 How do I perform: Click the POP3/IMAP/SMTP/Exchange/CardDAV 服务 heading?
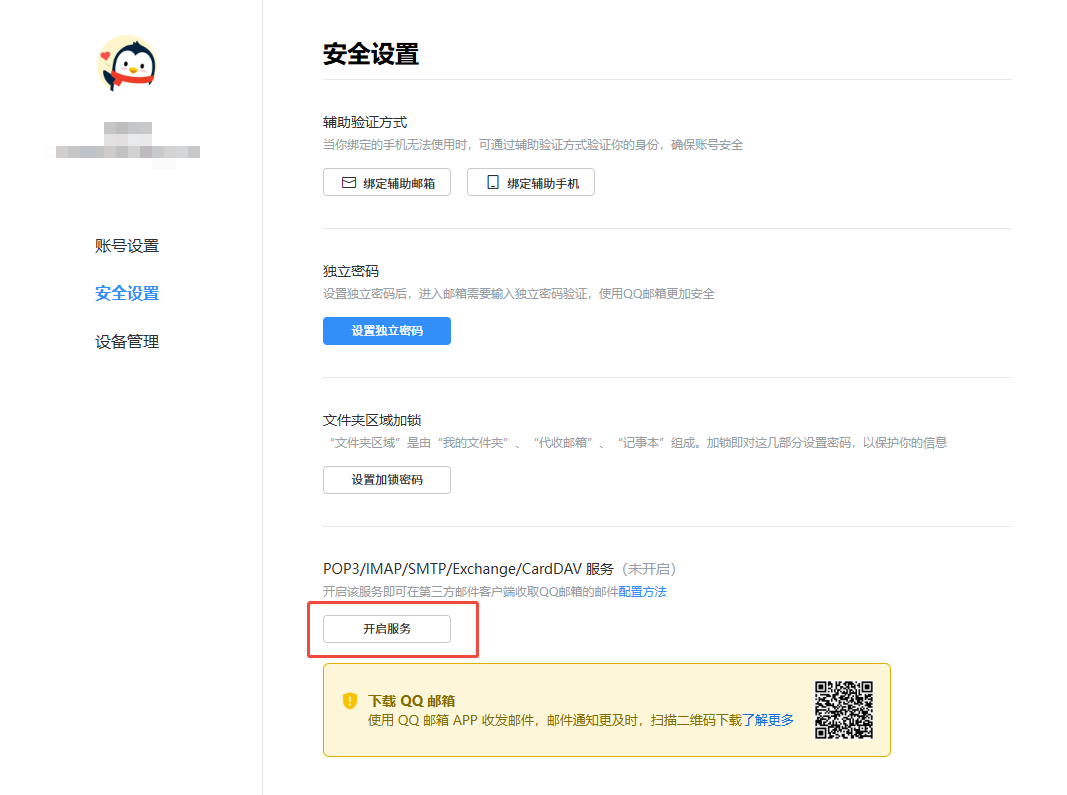pyautogui.click(x=468, y=569)
